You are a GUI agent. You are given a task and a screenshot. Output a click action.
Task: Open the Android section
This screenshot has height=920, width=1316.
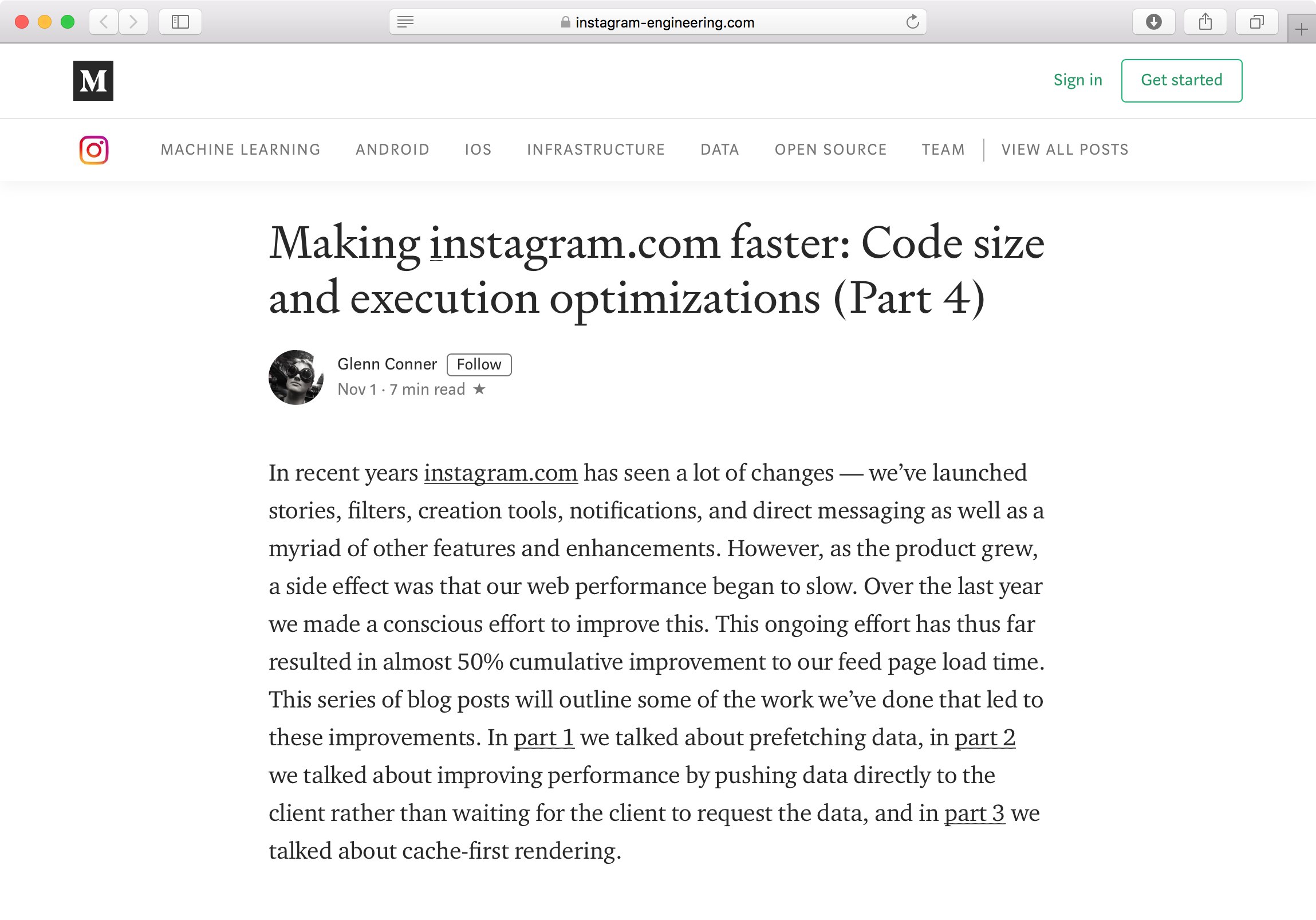point(393,150)
